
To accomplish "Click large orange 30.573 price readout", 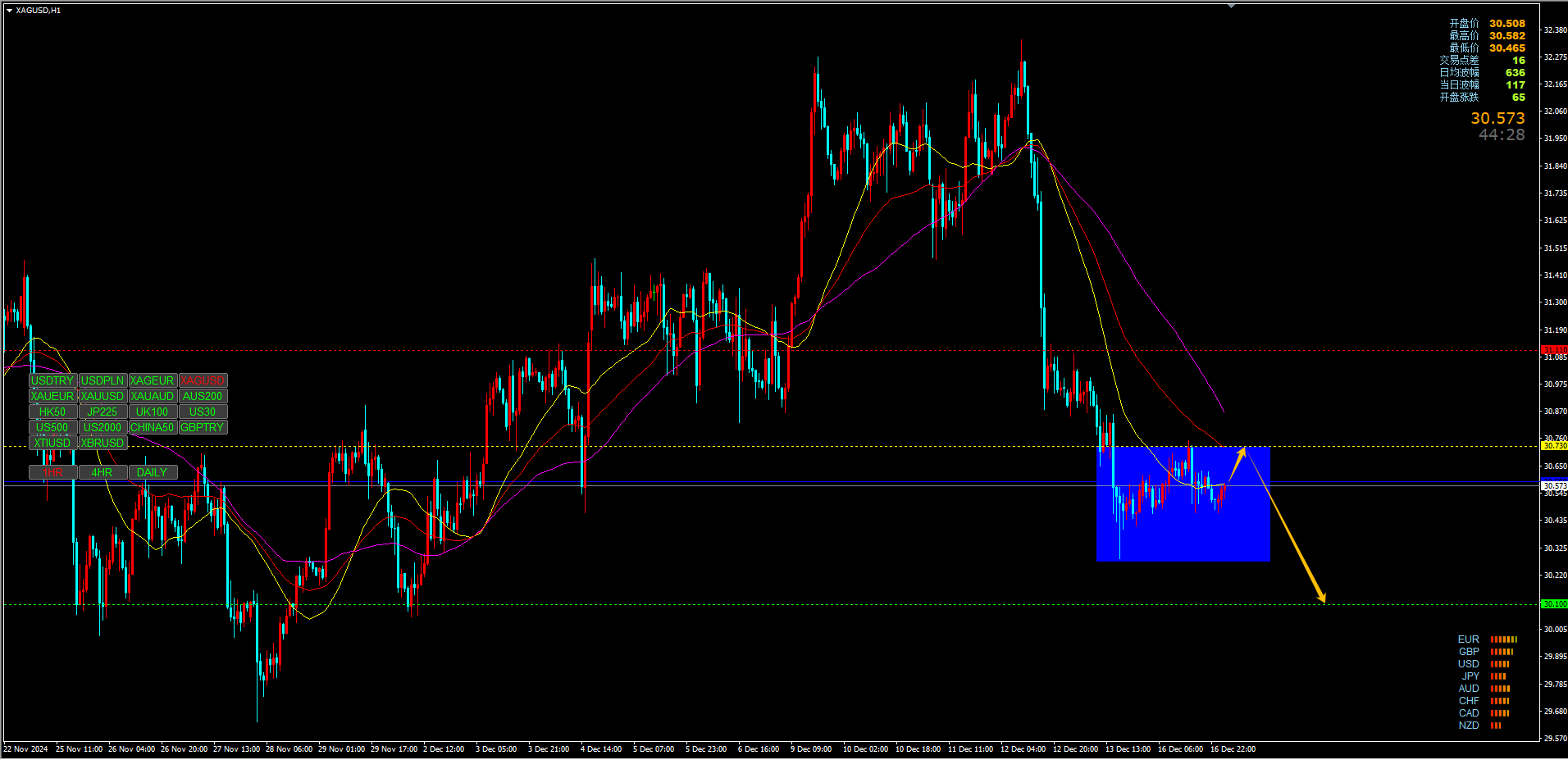I will [x=1497, y=118].
